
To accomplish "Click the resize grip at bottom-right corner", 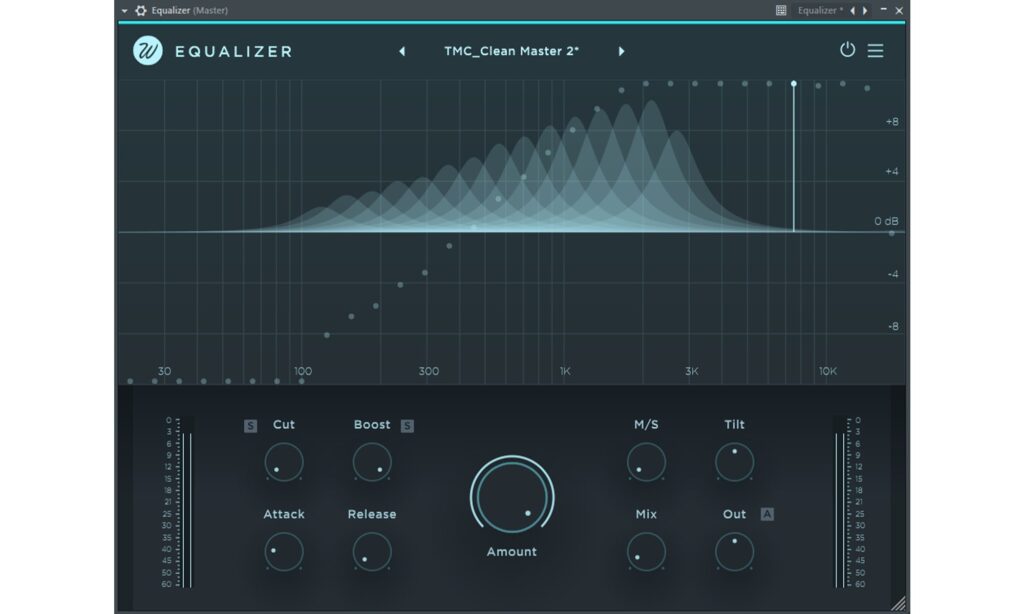I will tap(899, 604).
